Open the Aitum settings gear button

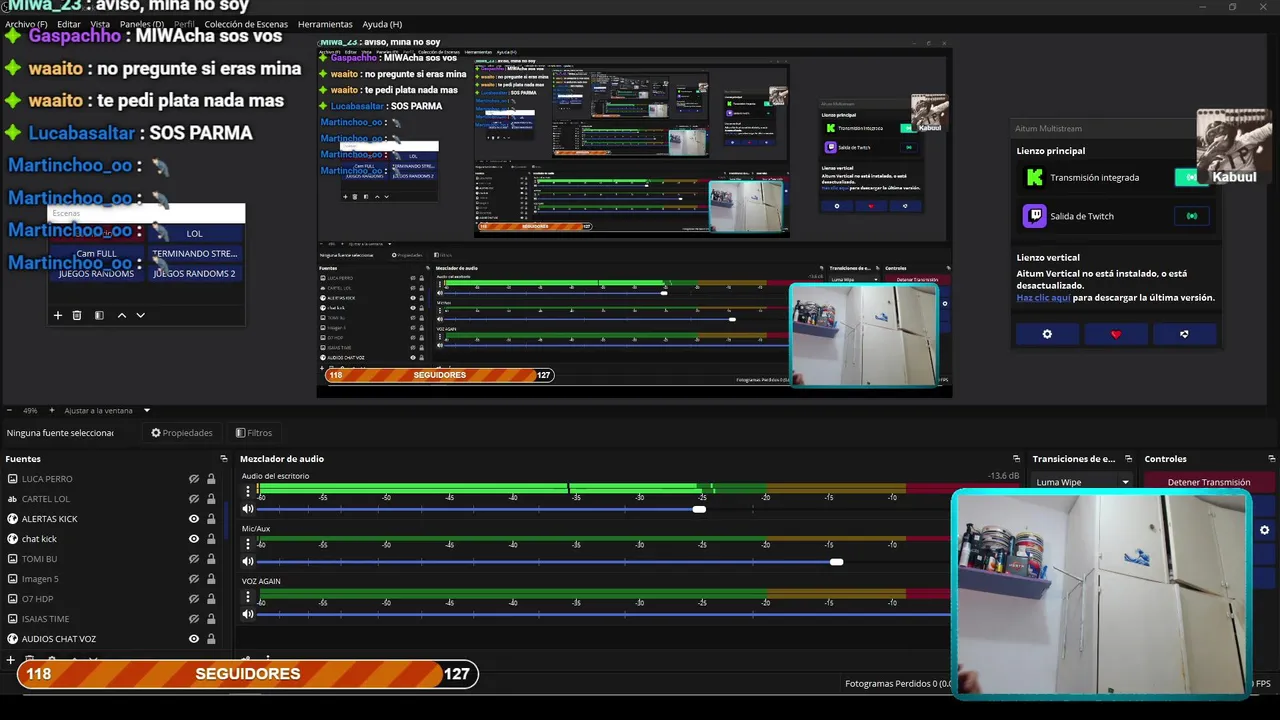tap(1047, 334)
